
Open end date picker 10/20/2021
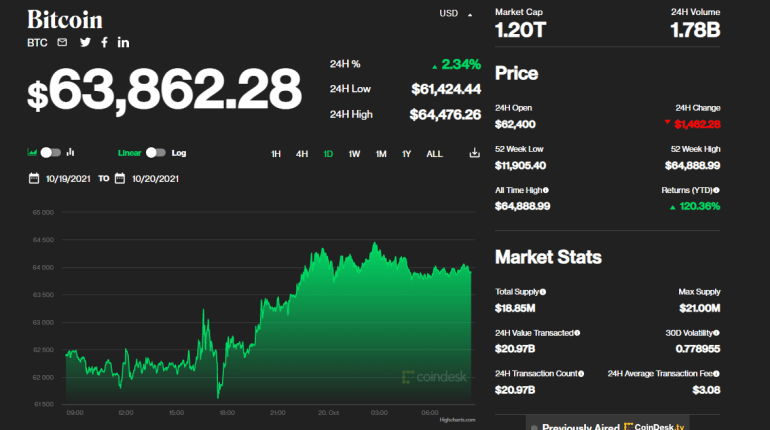[148, 179]
